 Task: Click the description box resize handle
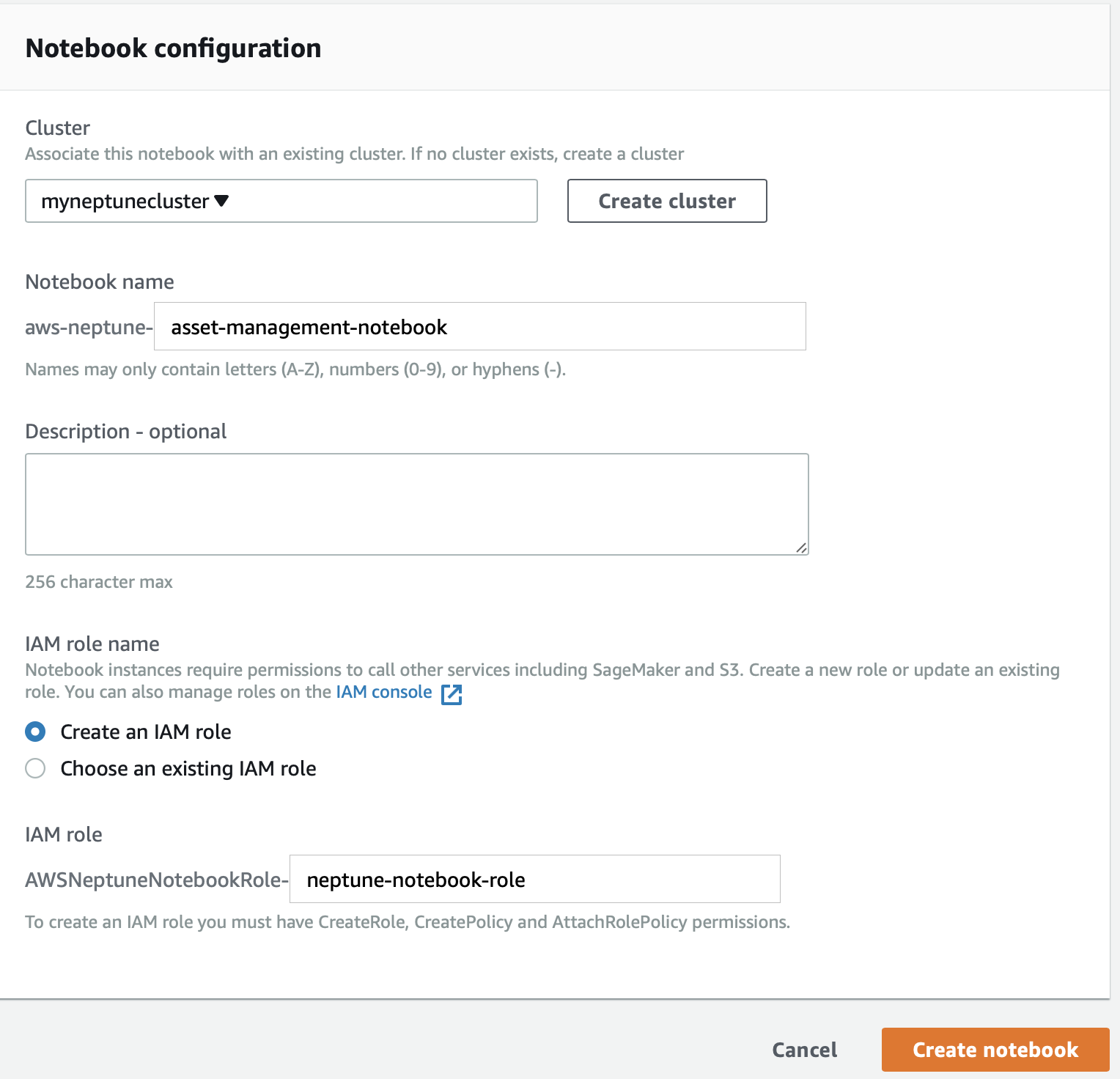click(x=801, y=548)
